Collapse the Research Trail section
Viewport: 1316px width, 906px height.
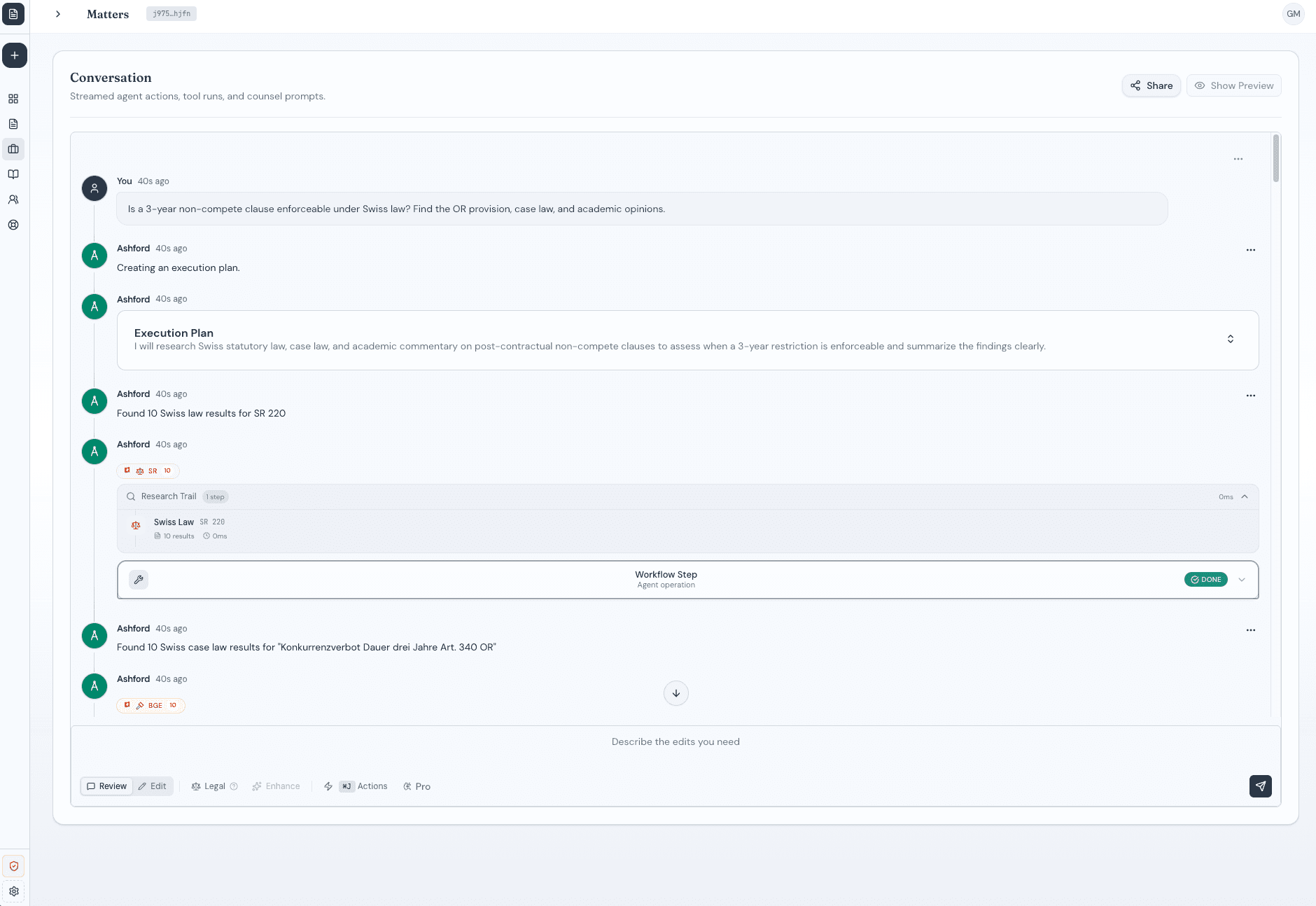click(x=1245, y=496)
